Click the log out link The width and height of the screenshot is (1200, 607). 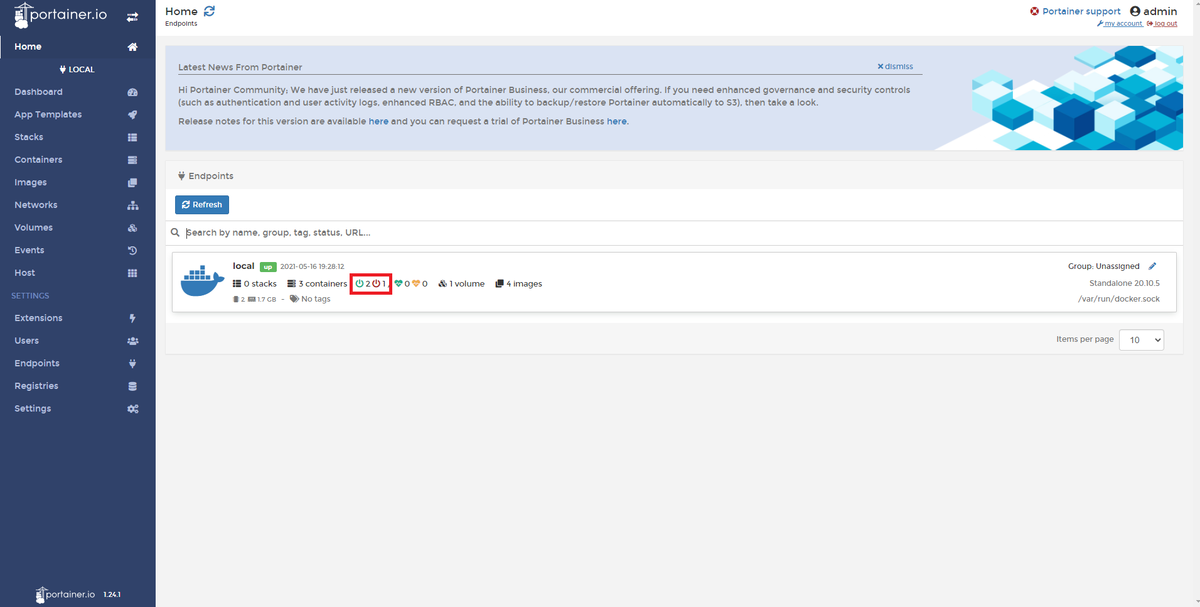click(x=1162, y=23)
